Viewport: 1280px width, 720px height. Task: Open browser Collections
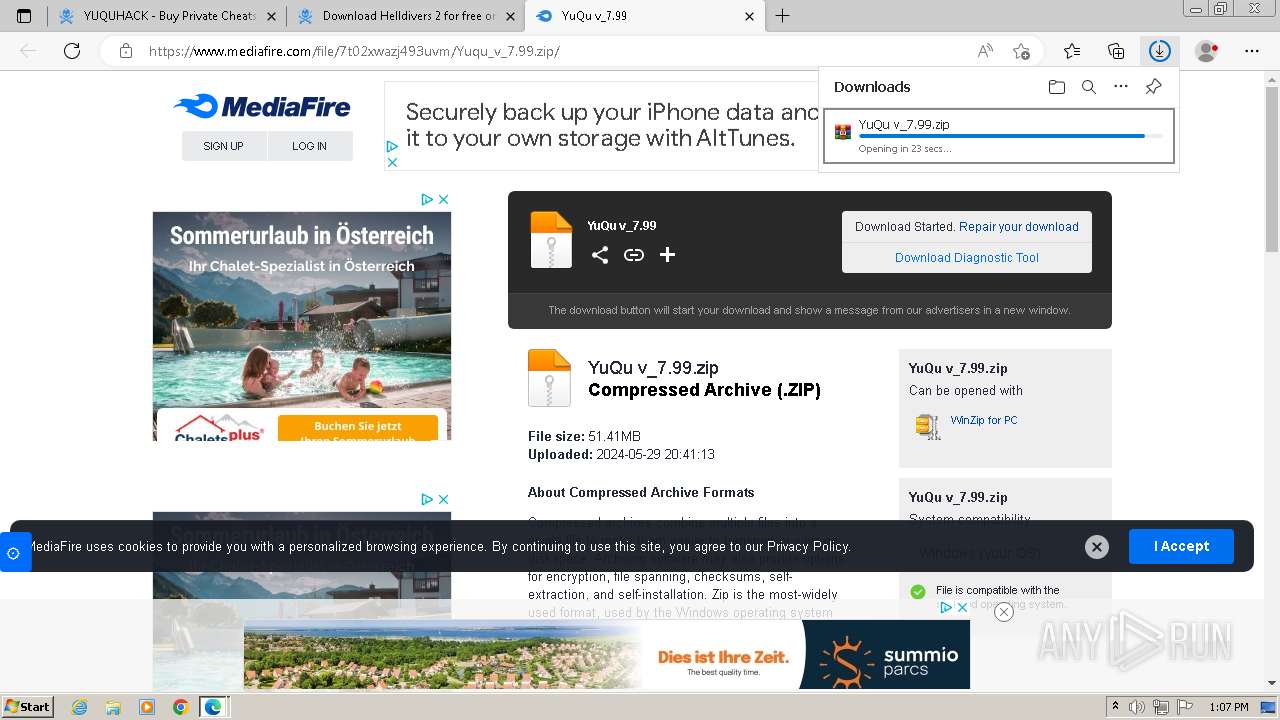tap(1116, 51)
